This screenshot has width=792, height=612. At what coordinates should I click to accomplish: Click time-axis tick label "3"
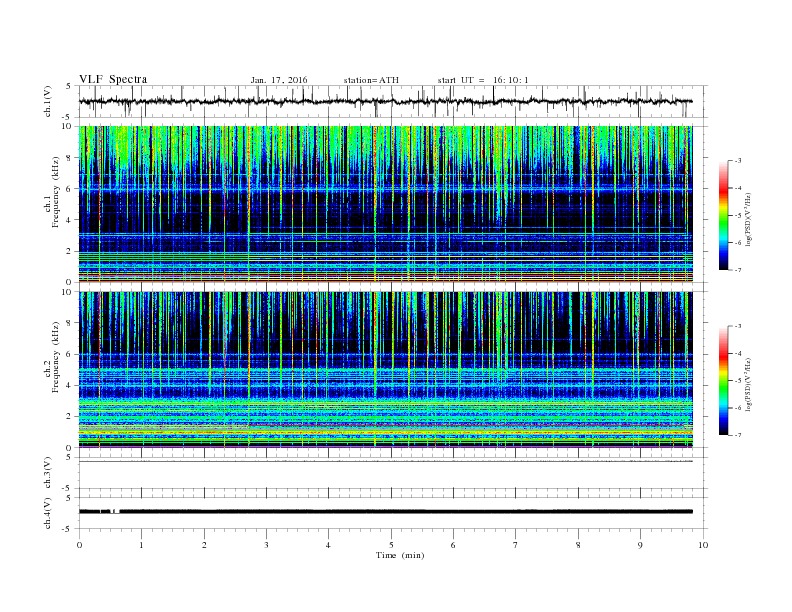tap(266, 545)
